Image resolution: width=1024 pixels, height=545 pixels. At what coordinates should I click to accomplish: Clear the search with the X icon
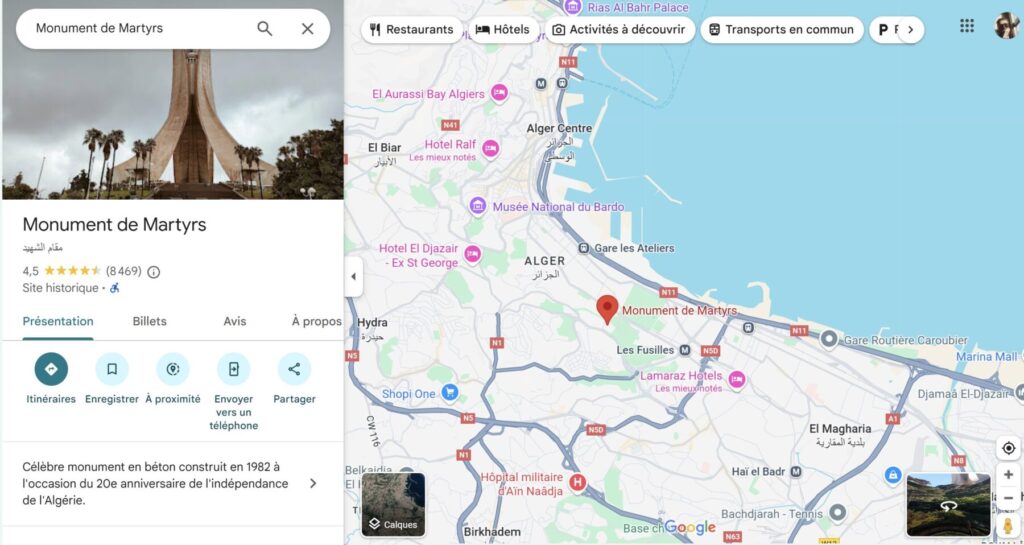(308, 29)
